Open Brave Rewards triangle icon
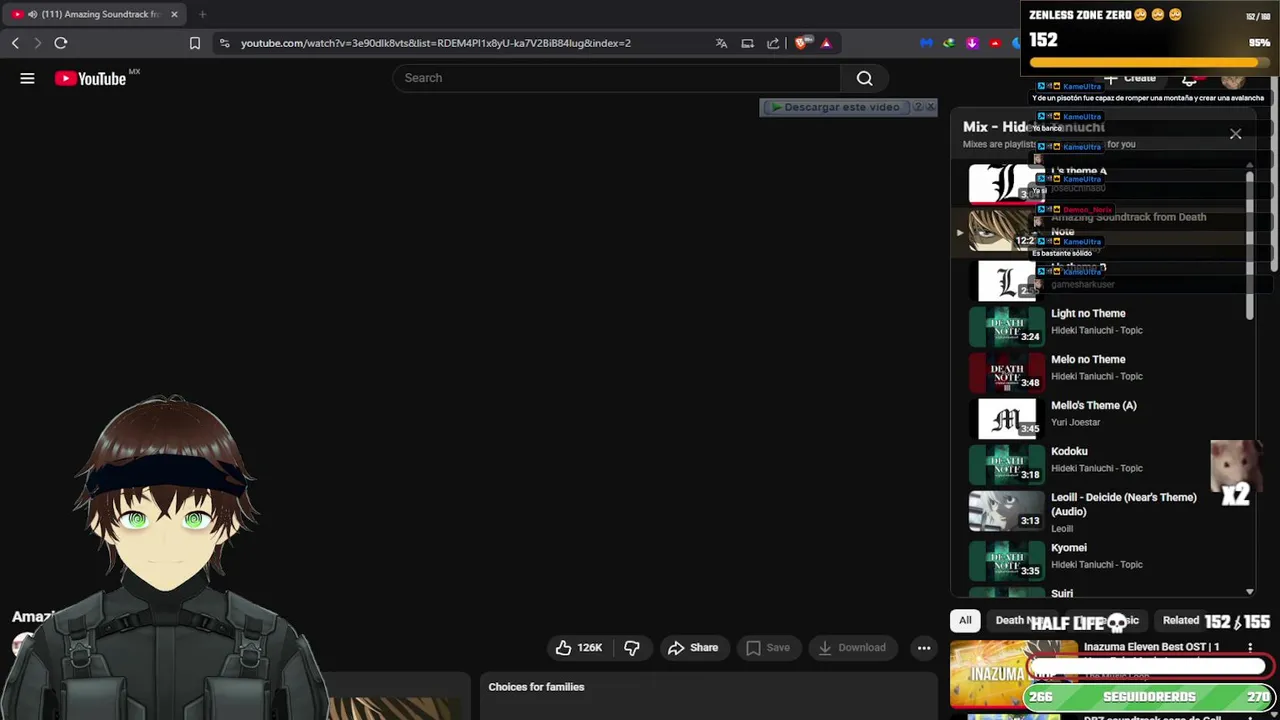1280x720 pixels. (x=826, y=43)
